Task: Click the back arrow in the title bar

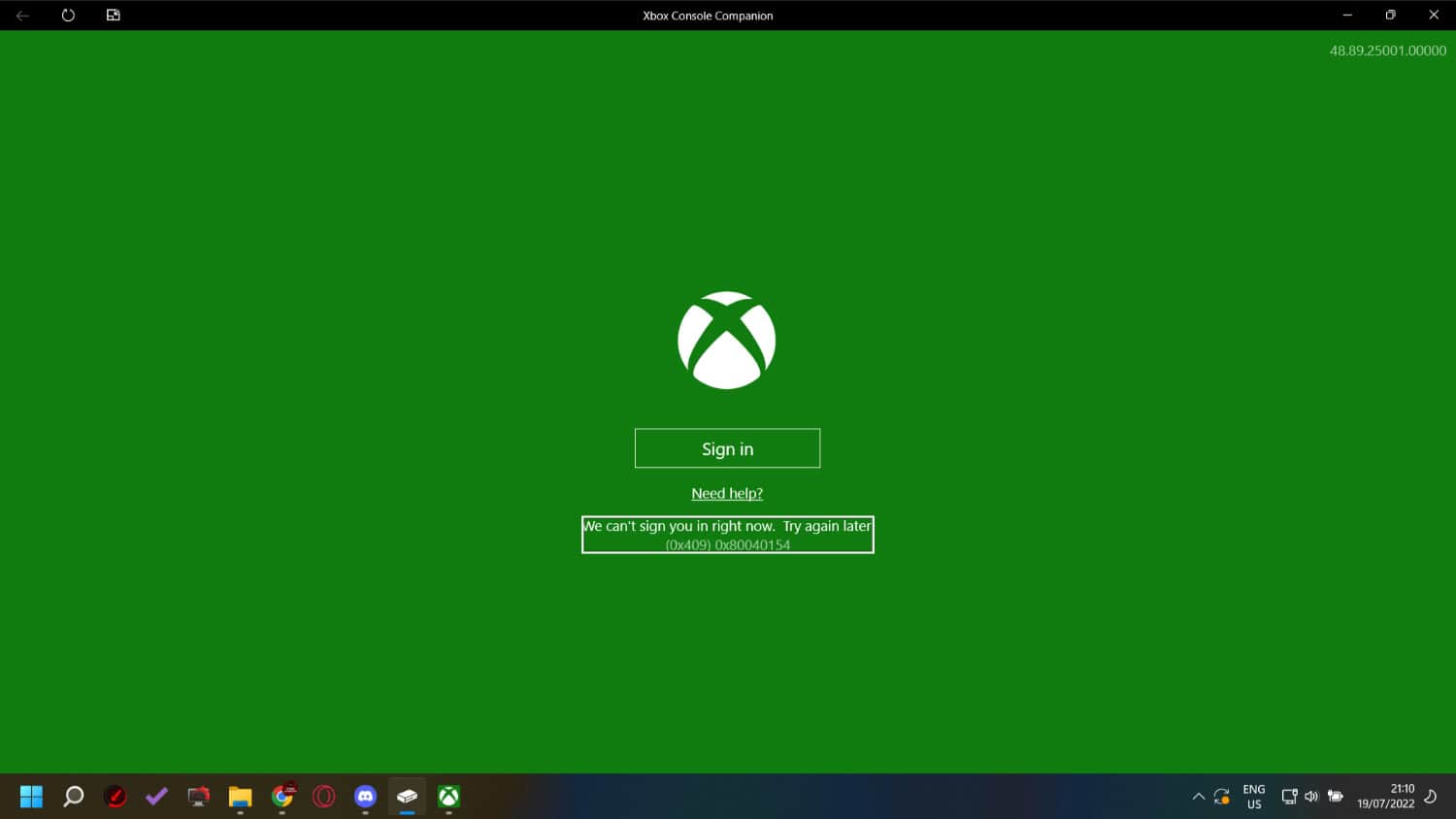Action: click(22, 16)
